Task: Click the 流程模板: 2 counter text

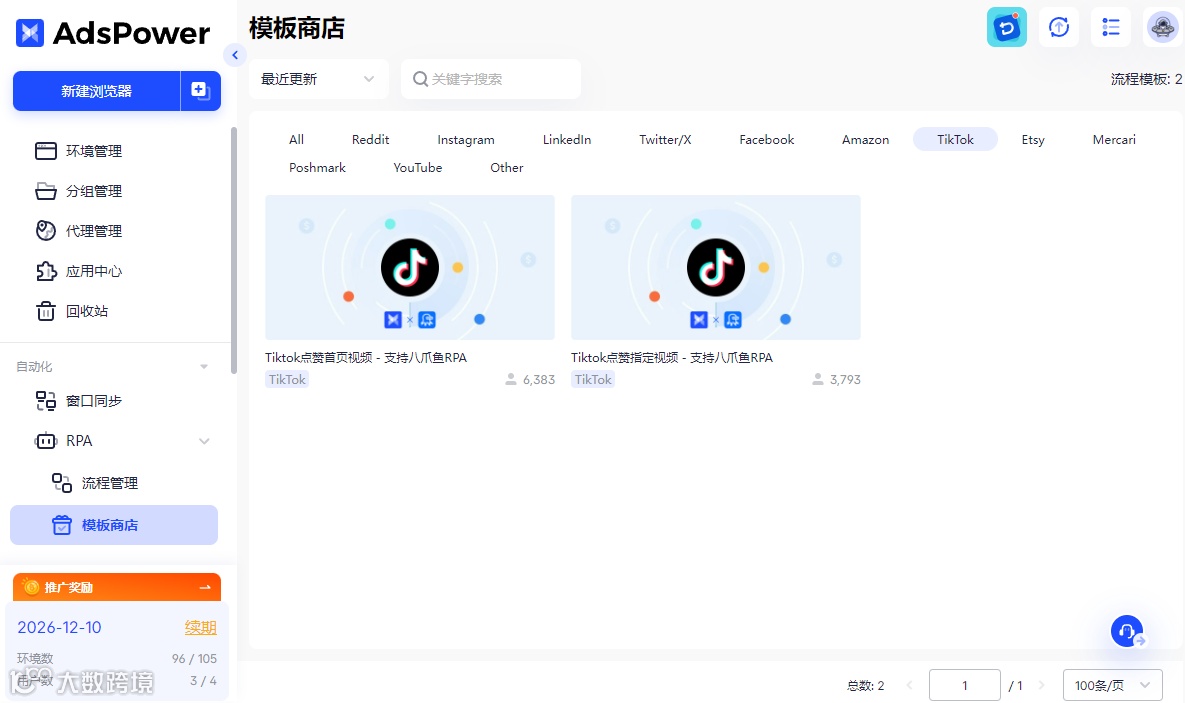Action: [x=1146, y=79]
